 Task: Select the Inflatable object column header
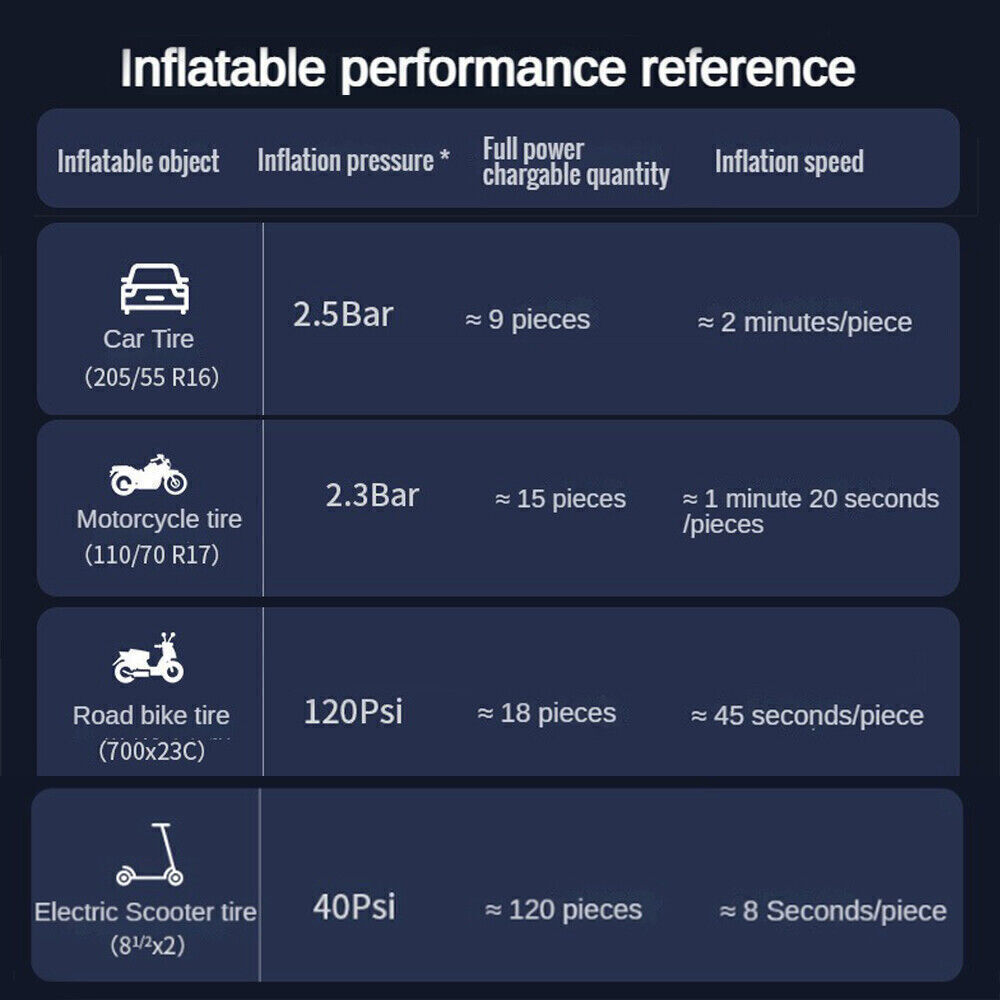tap(138, 161)
